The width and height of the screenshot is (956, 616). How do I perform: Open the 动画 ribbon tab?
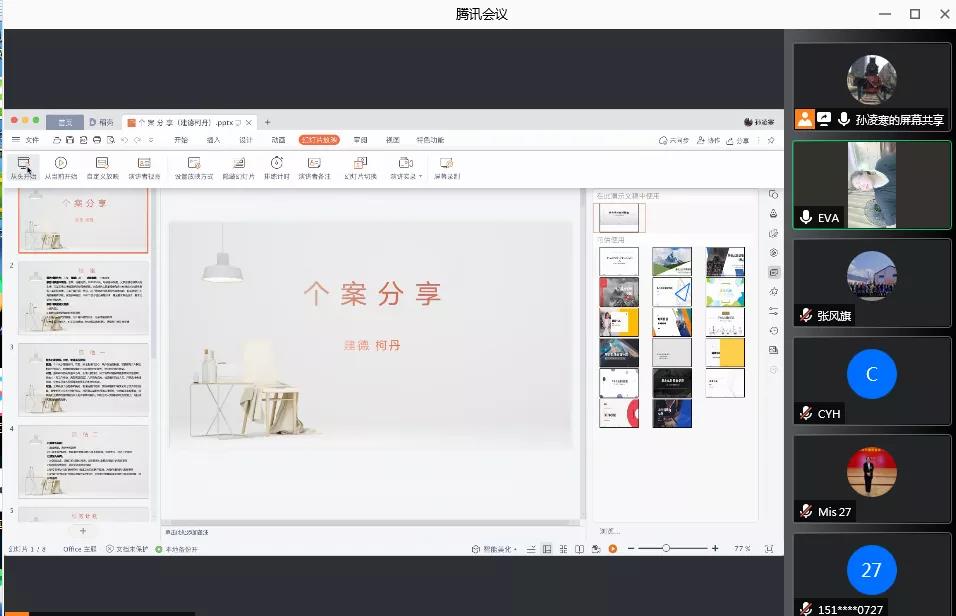click(278, 141)
